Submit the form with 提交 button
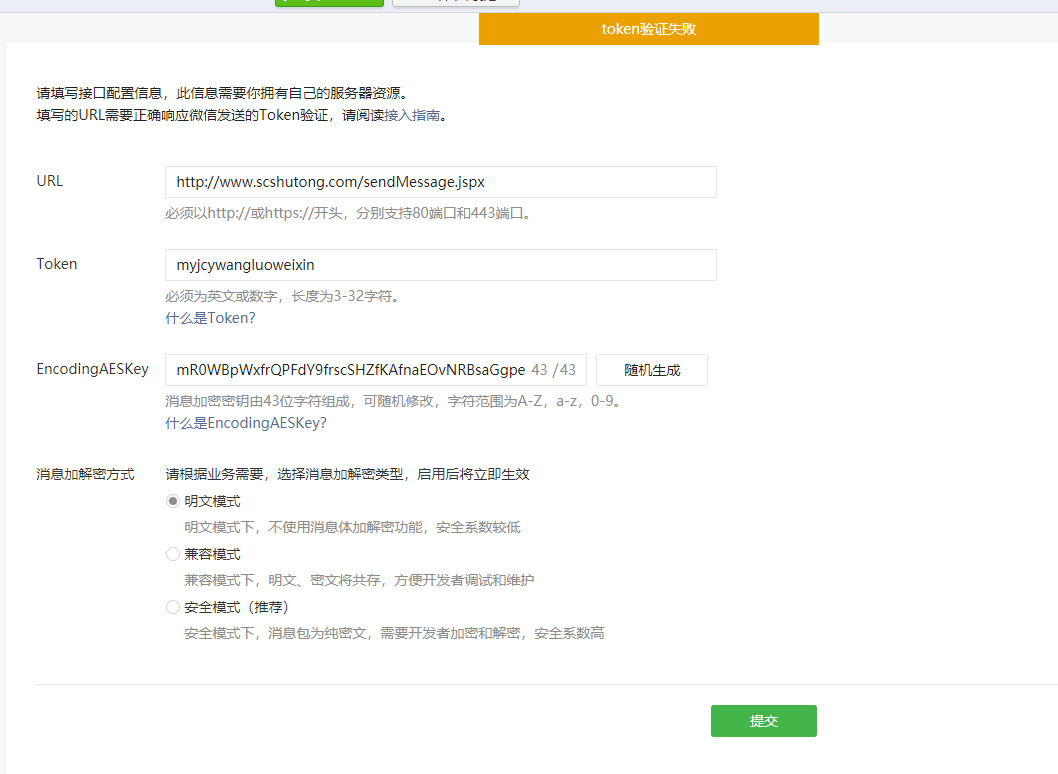 pos(763,721)
